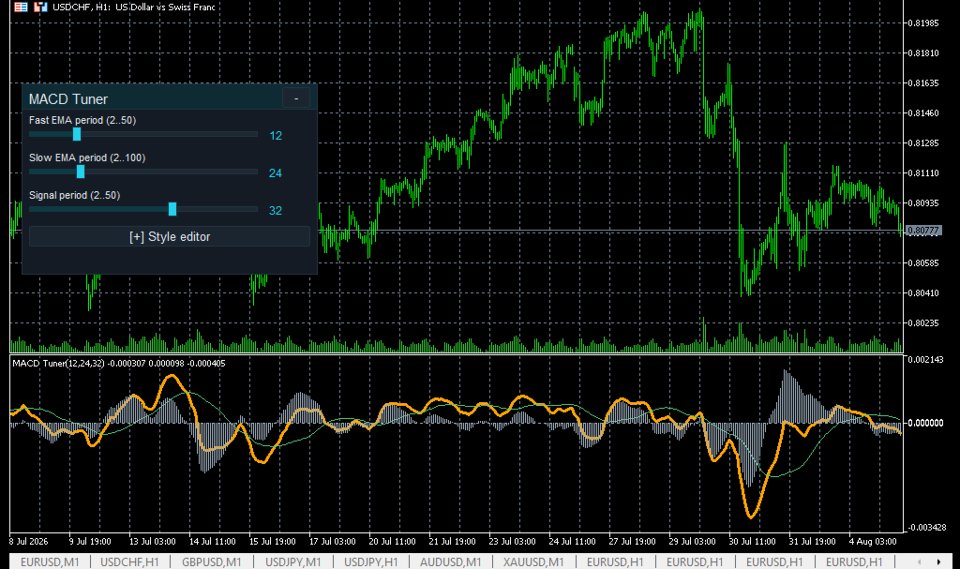960x569 pixels.
Task: Click the Depth of Market grid icon
Action: (x=21, y=7)
